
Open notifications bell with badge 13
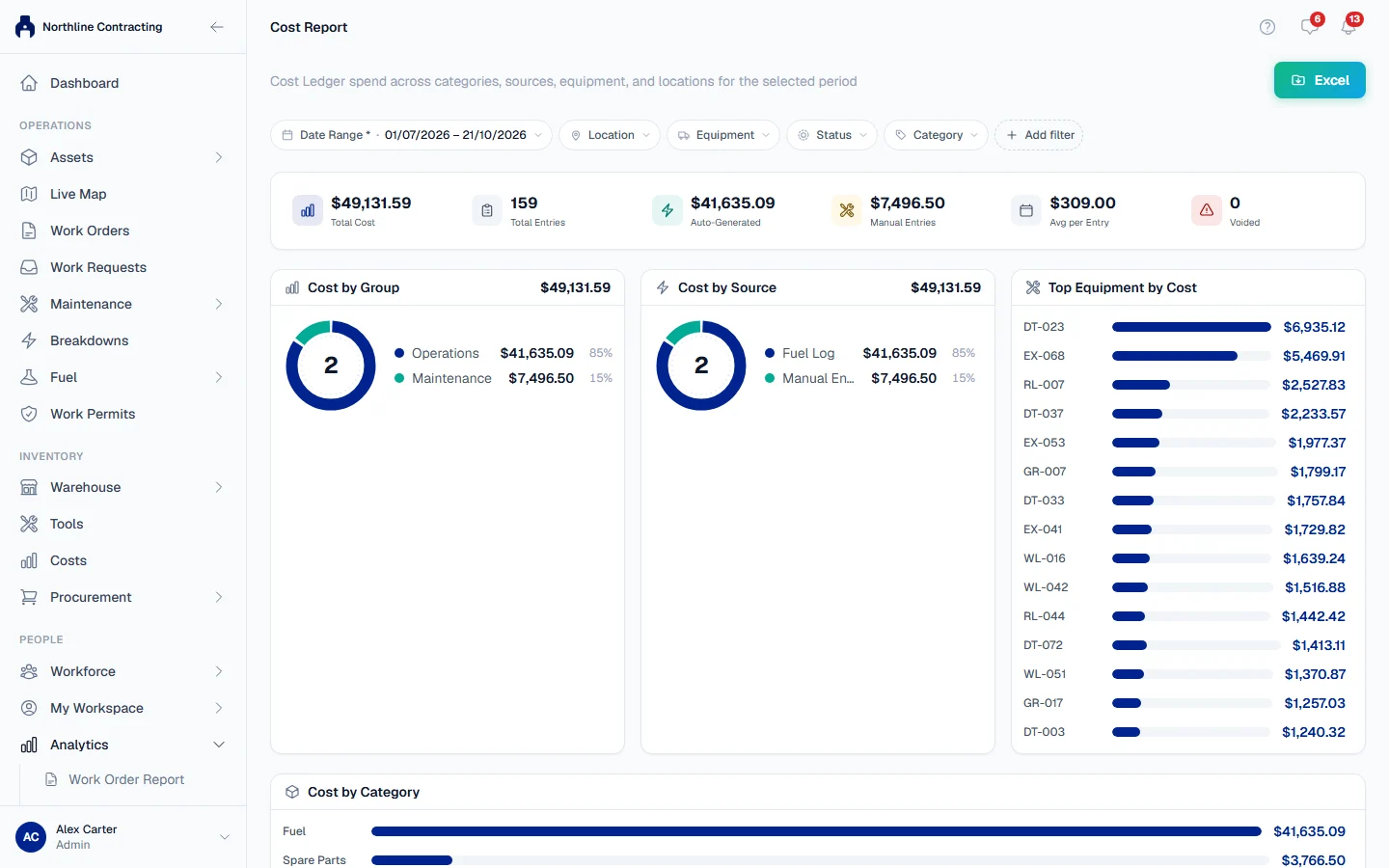point(1348,26)
